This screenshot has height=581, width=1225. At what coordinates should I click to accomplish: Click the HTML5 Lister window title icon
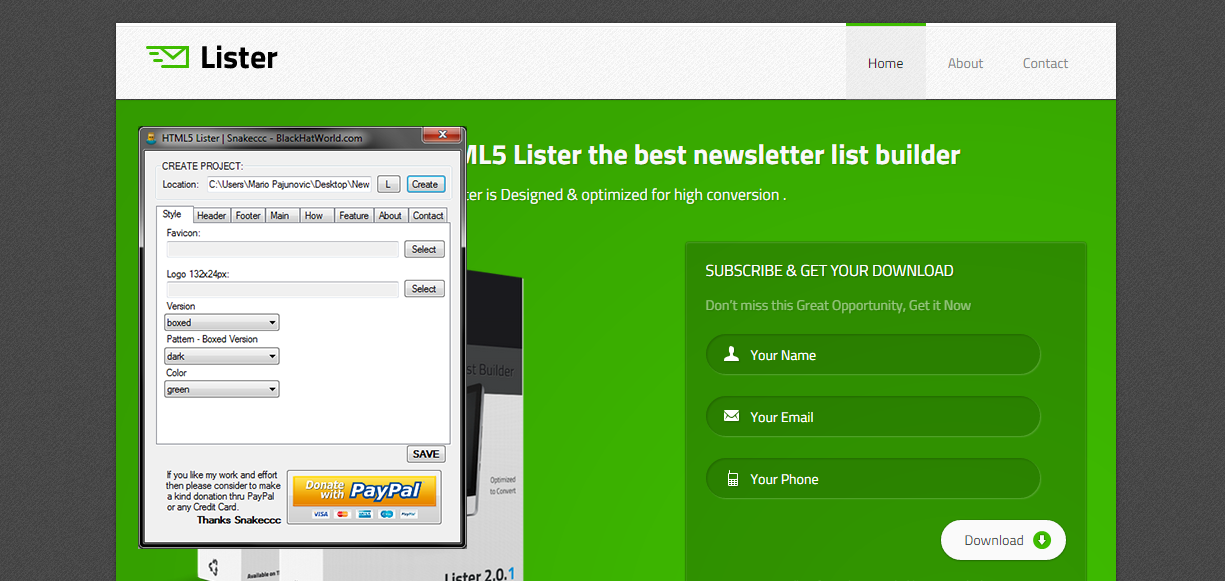[x=151, y=138]
